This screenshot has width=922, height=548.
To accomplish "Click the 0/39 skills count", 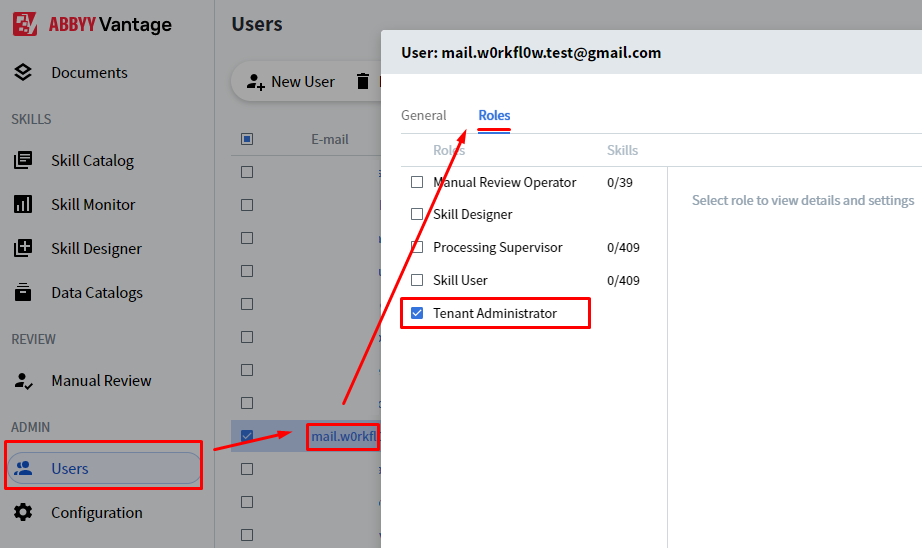I will tap(620, 182).
